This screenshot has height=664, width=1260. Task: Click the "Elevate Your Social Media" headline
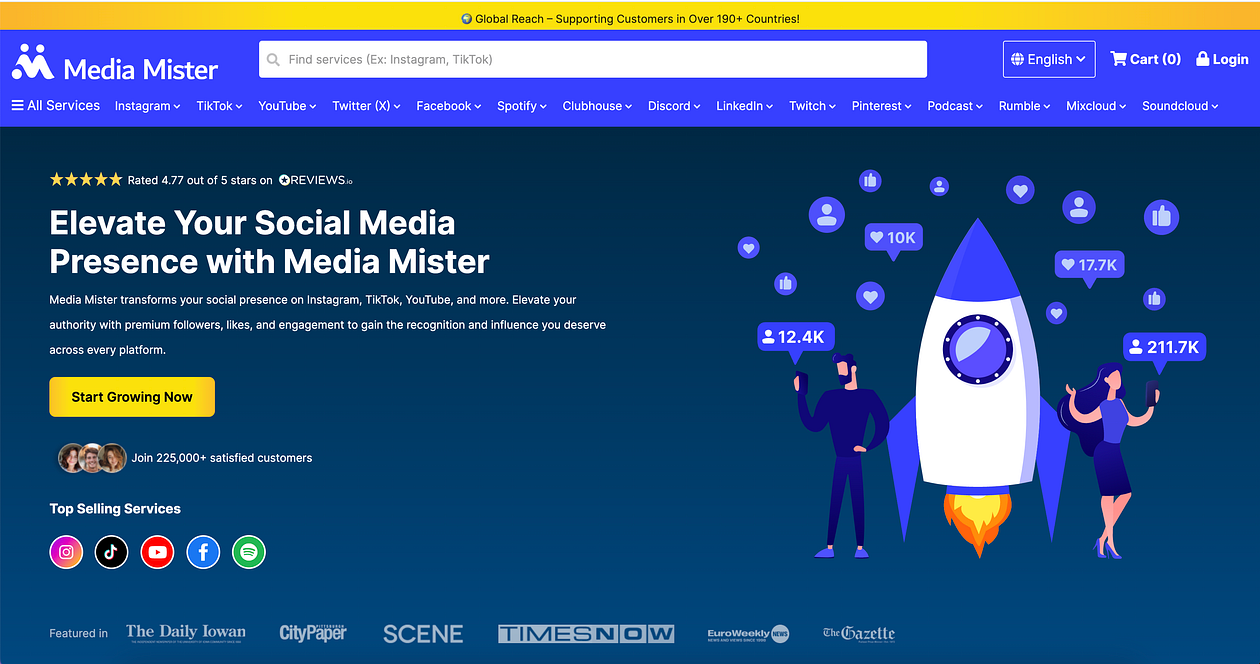(x=252, y=222)
